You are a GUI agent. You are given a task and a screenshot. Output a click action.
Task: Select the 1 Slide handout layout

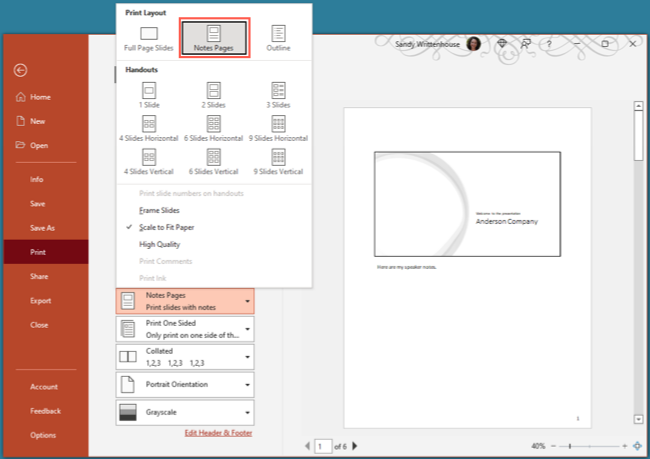click(x=149, y=90)
